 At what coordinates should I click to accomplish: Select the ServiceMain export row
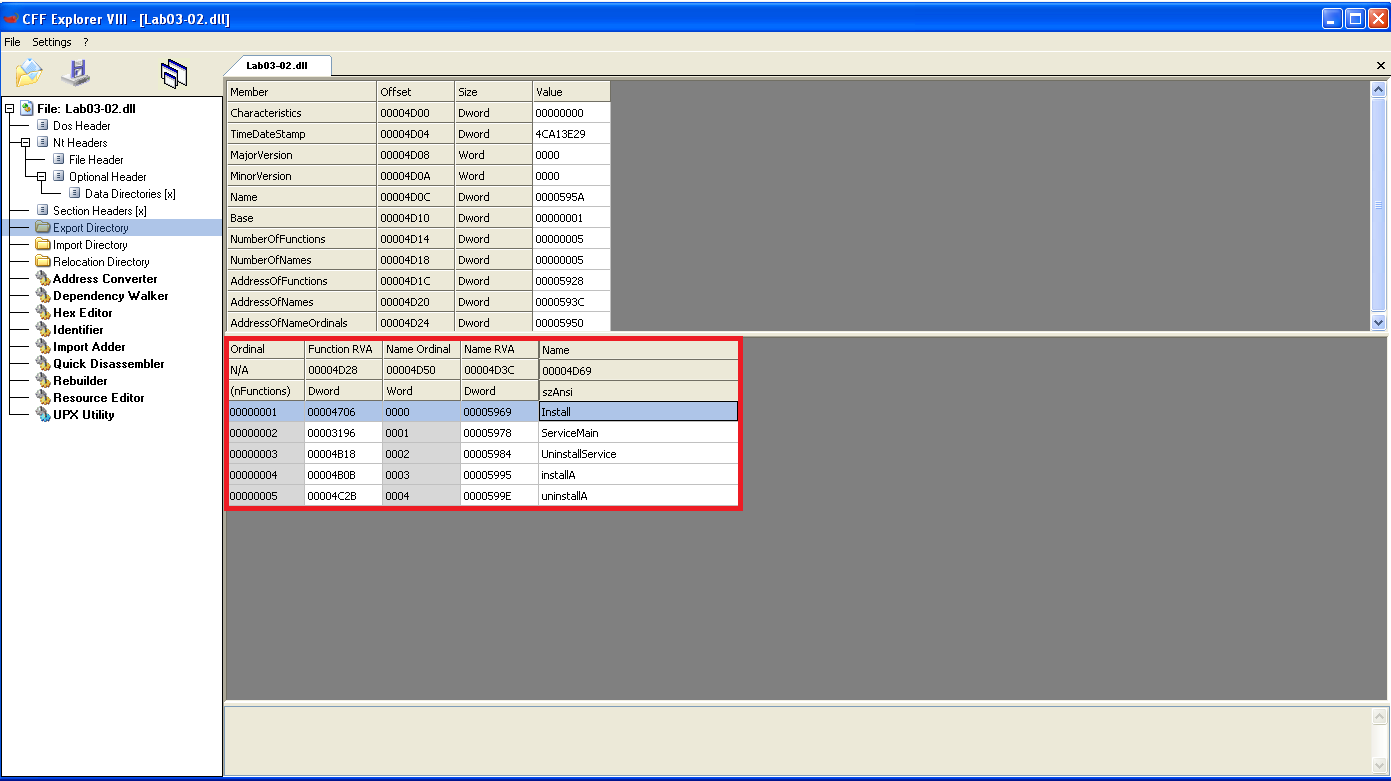(569, 433)
